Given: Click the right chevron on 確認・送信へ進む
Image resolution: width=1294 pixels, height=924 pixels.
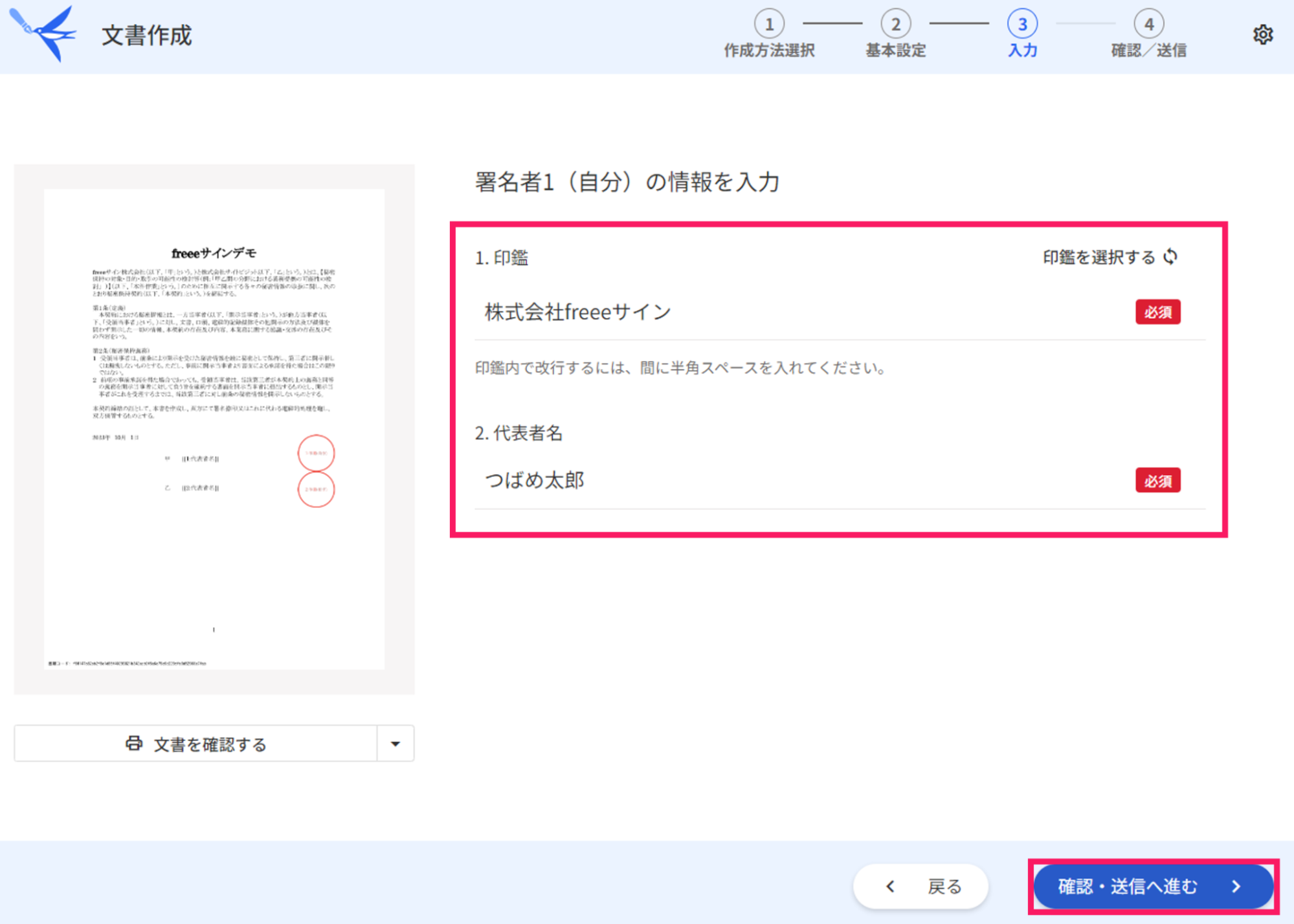Looking at the screenshot, I should pos(1236,886).
